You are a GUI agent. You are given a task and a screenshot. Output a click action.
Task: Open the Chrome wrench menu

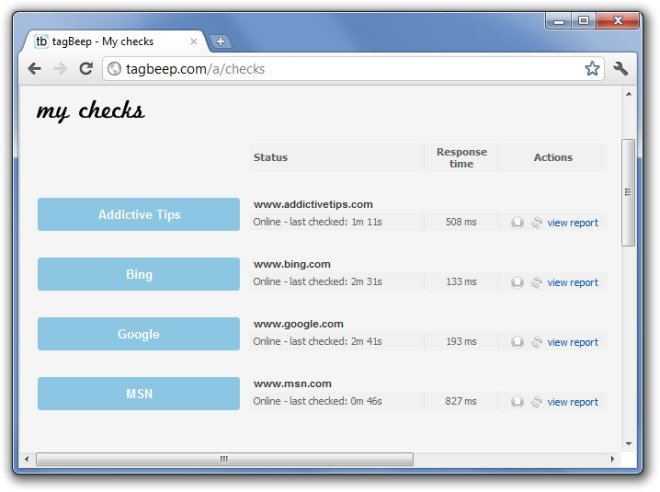point(620,69)
